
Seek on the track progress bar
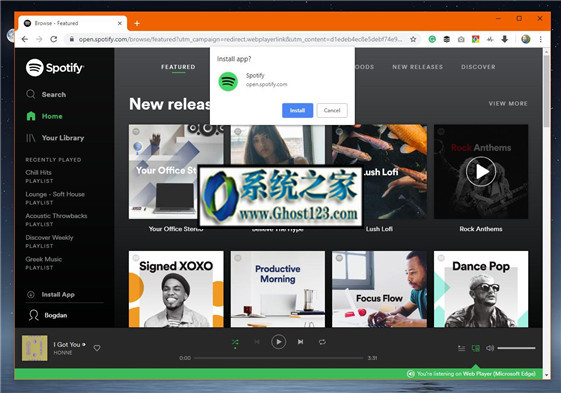tap(279, 358)
